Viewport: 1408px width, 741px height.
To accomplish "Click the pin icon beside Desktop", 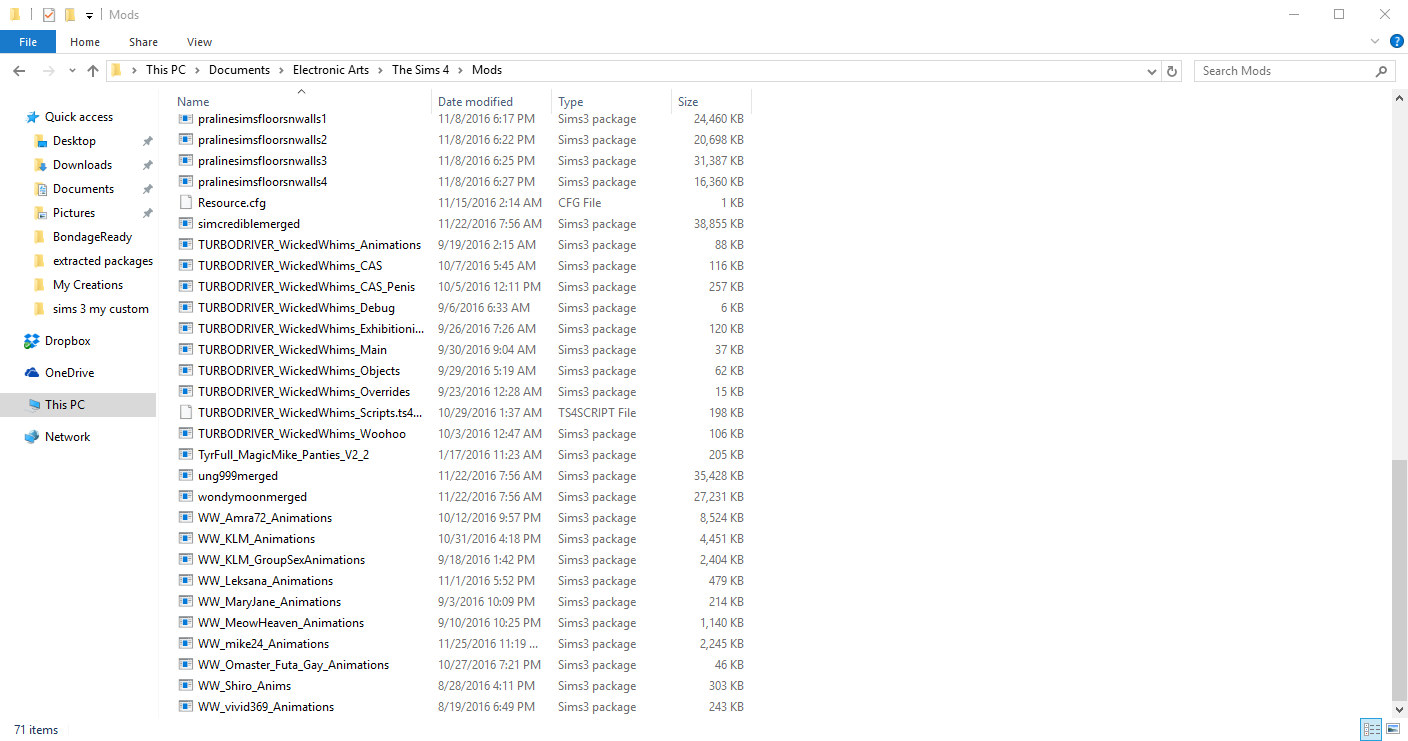I will pos(148,141).
